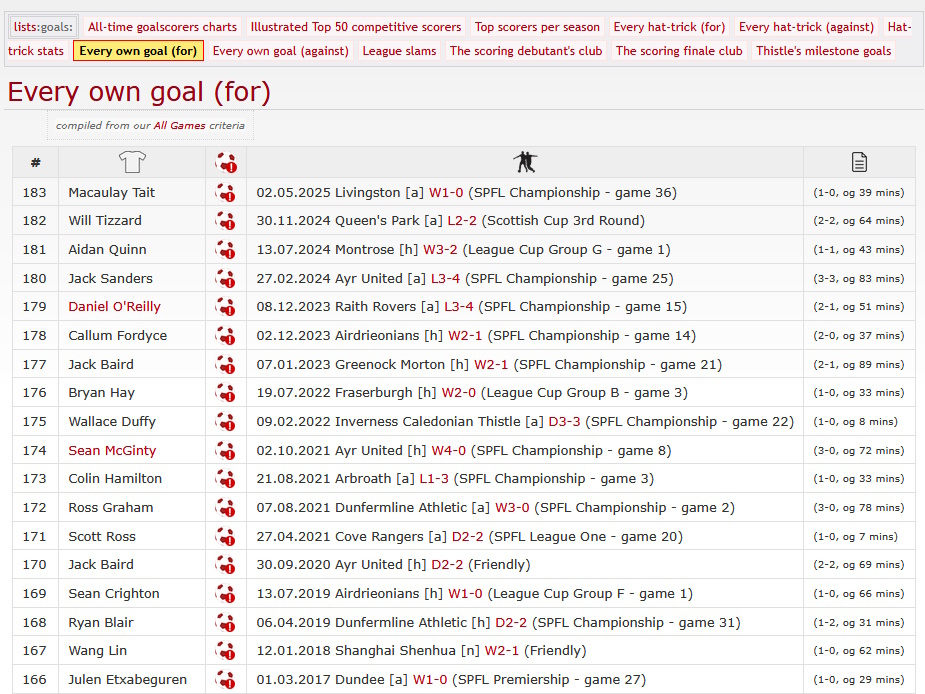Select the note '(1-0, og 39 mins)'
Viewport: 925px width, 694px height.
coord(858,192)
